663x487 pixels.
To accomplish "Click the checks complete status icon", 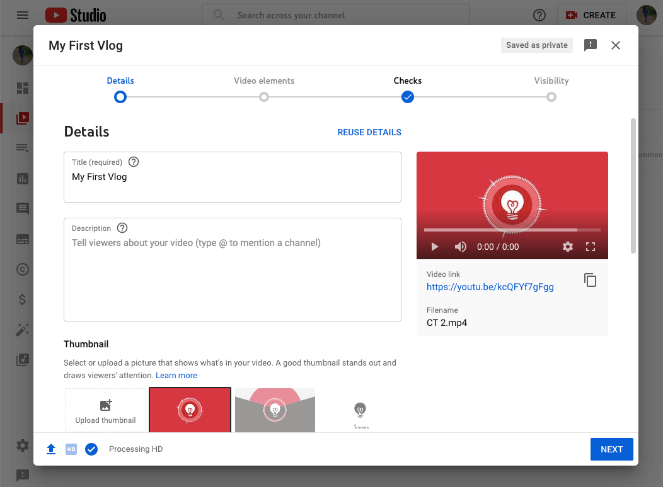I will 91,449.
